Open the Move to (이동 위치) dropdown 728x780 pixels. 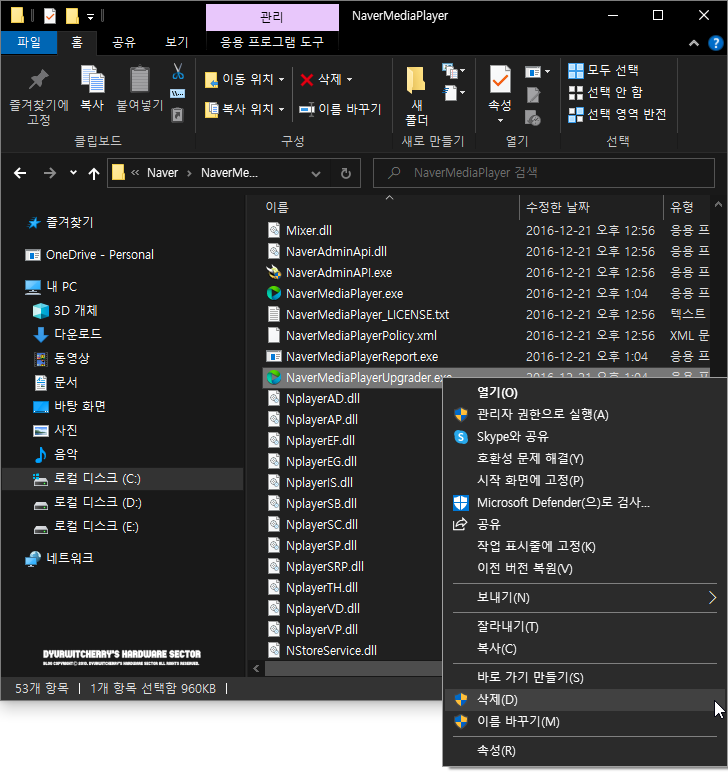245,80
